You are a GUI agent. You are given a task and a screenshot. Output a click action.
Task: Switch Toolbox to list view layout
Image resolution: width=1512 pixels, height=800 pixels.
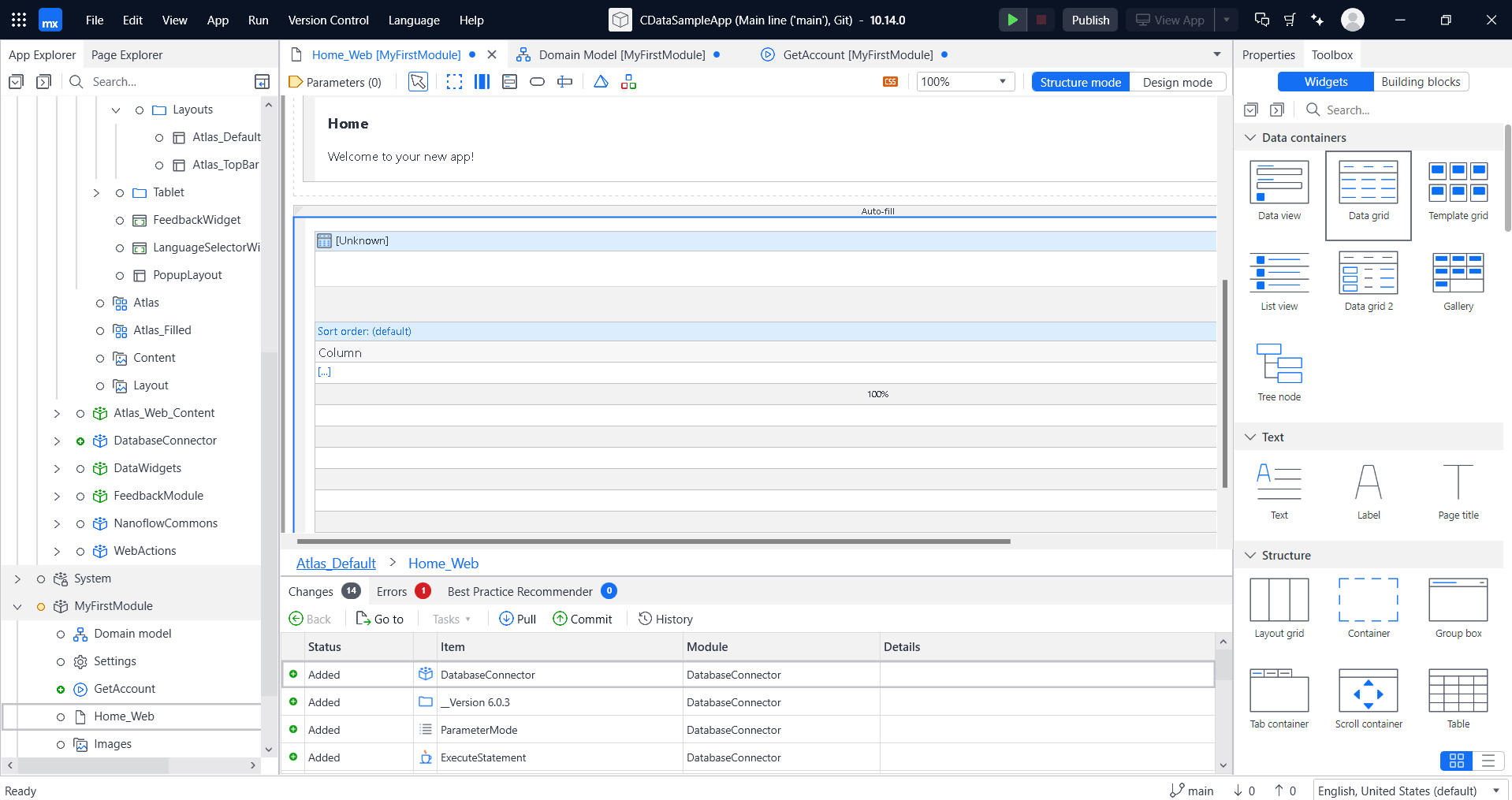(1488, 760)
